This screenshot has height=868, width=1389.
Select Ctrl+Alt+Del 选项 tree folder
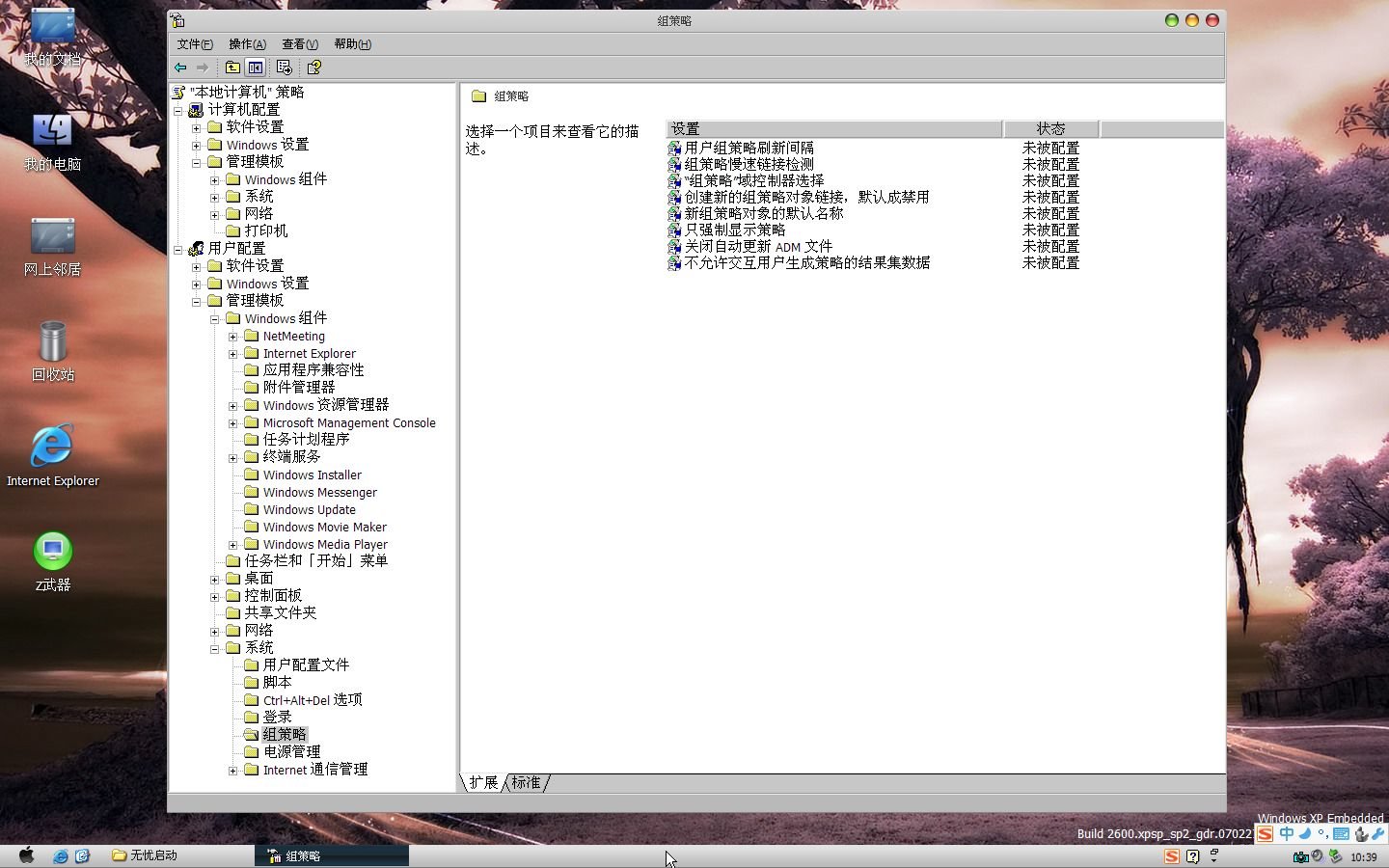(x=313, y=701)
